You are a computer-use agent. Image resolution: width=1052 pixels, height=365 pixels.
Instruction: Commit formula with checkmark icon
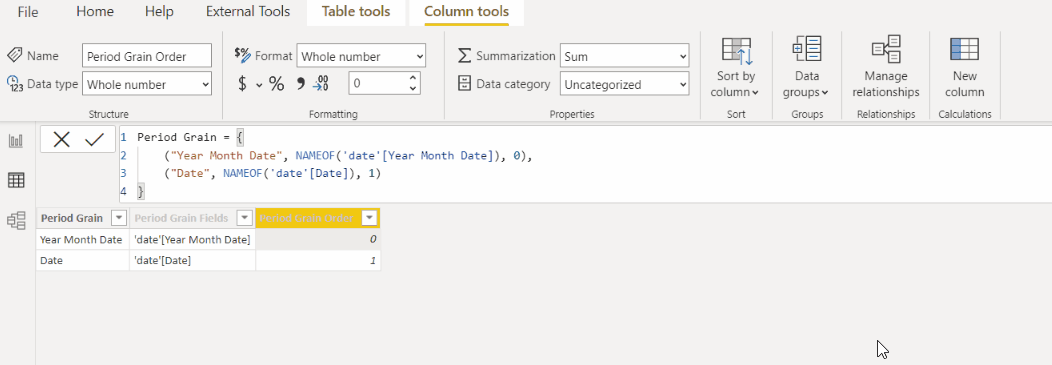point(95,140)
